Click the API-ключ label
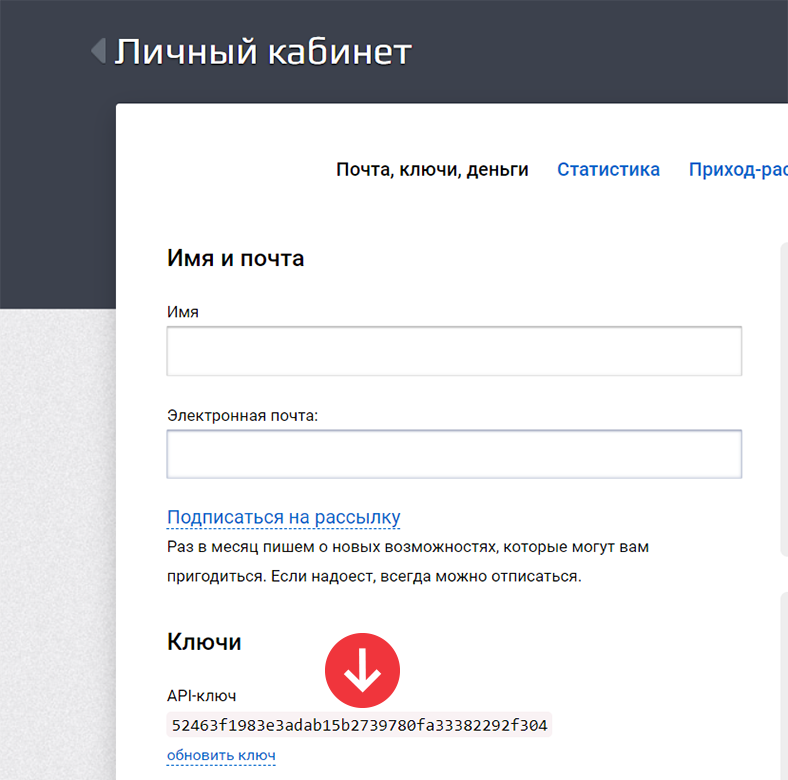Screen dimensions: 788x780 (x=202, y=696)
